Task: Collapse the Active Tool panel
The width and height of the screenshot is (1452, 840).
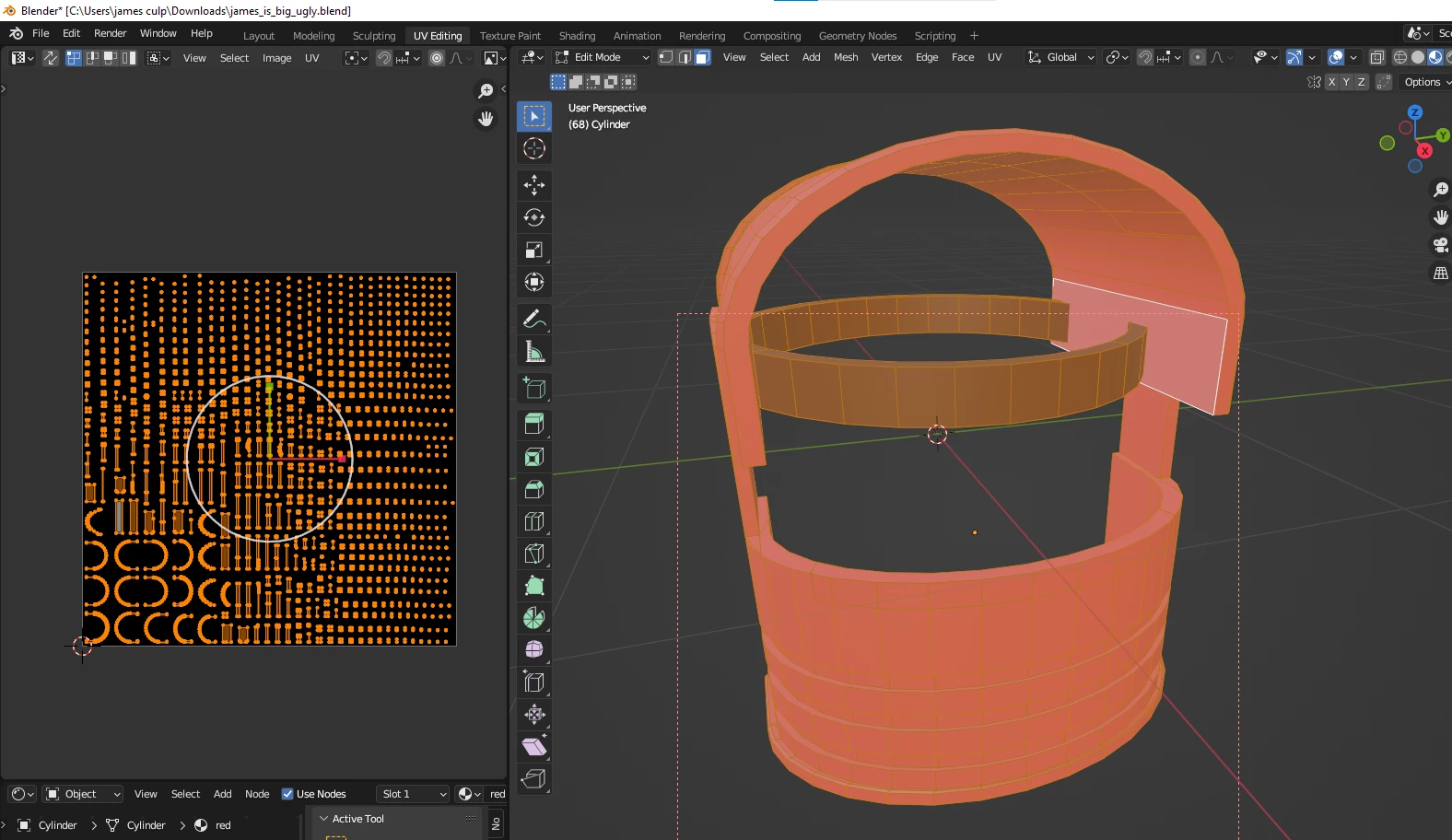Action: (x=323, y=819)
